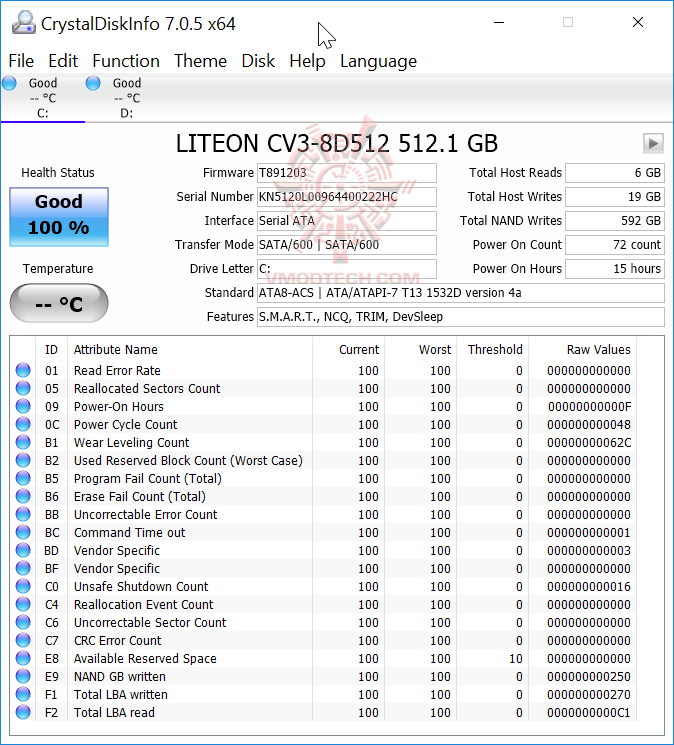Open the Language menu

pos(378,62)
